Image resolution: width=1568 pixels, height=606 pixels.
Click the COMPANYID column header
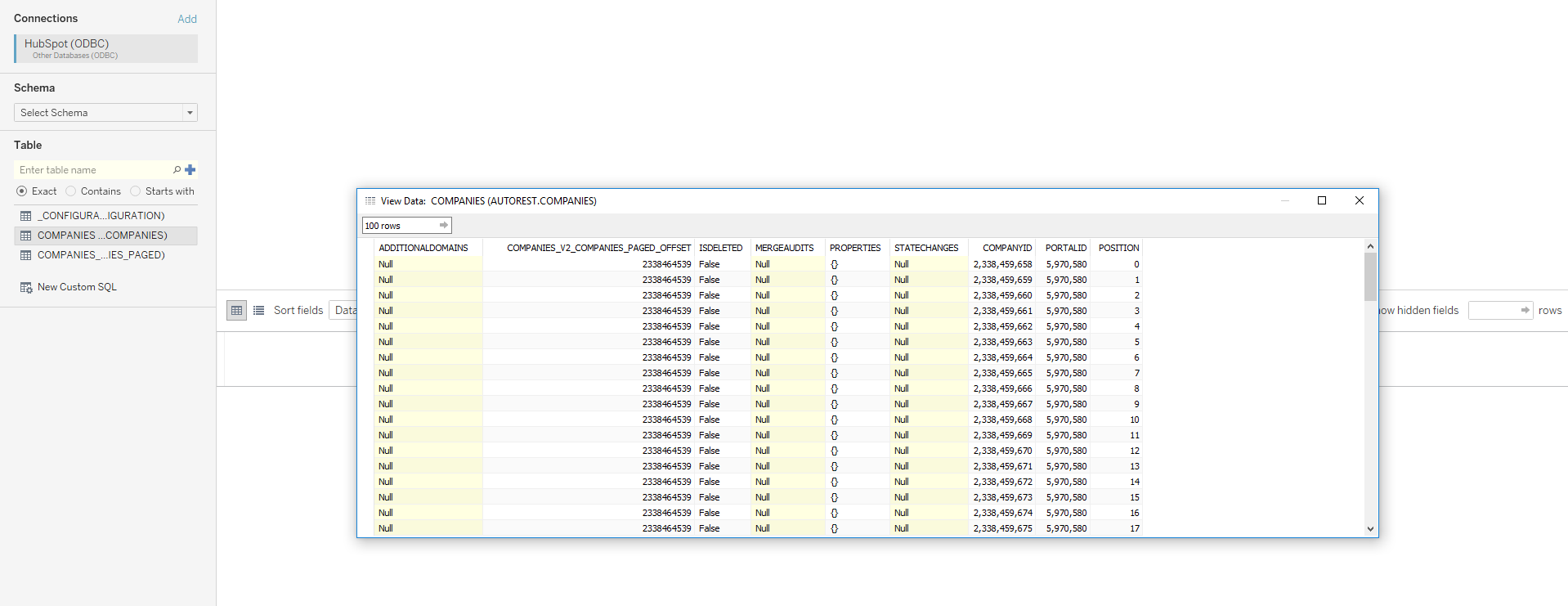[1006, 248]
